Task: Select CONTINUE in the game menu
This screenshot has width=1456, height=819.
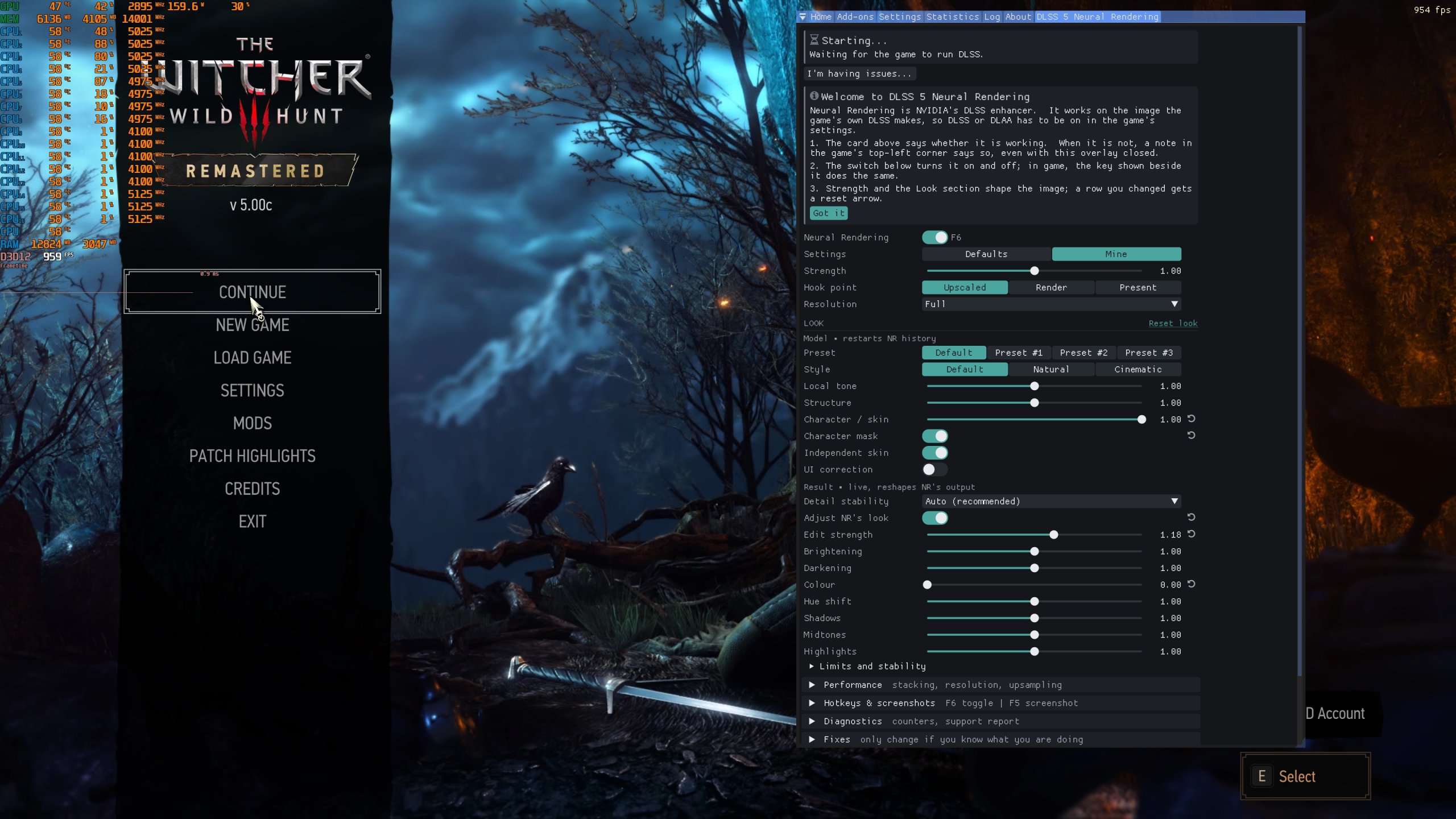Action: pos(253,292)
